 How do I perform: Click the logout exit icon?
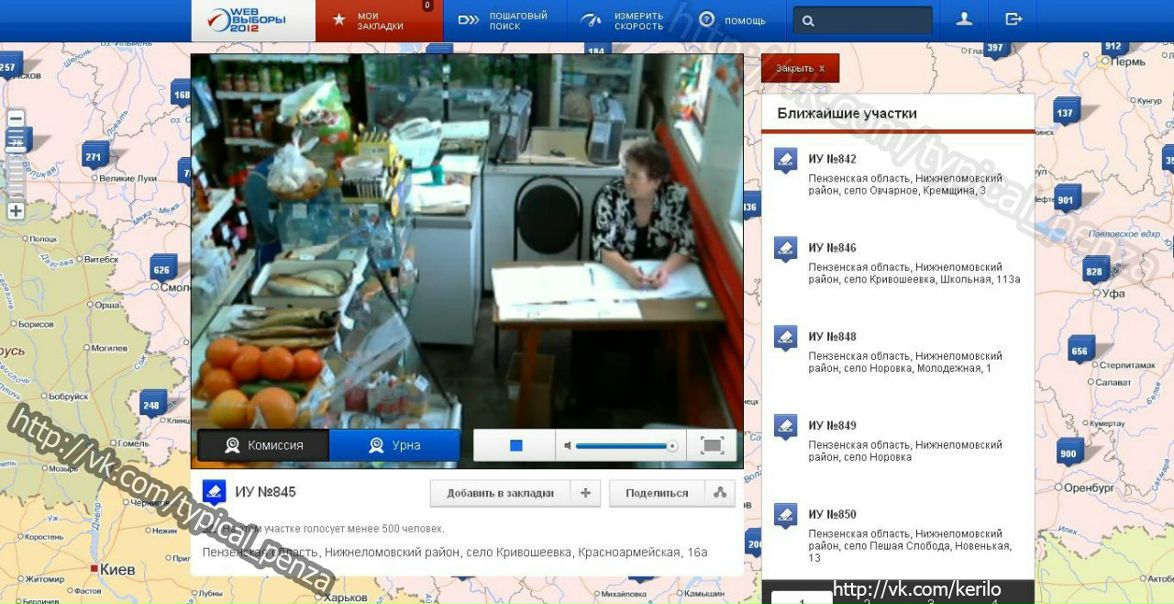point(1013,20)
